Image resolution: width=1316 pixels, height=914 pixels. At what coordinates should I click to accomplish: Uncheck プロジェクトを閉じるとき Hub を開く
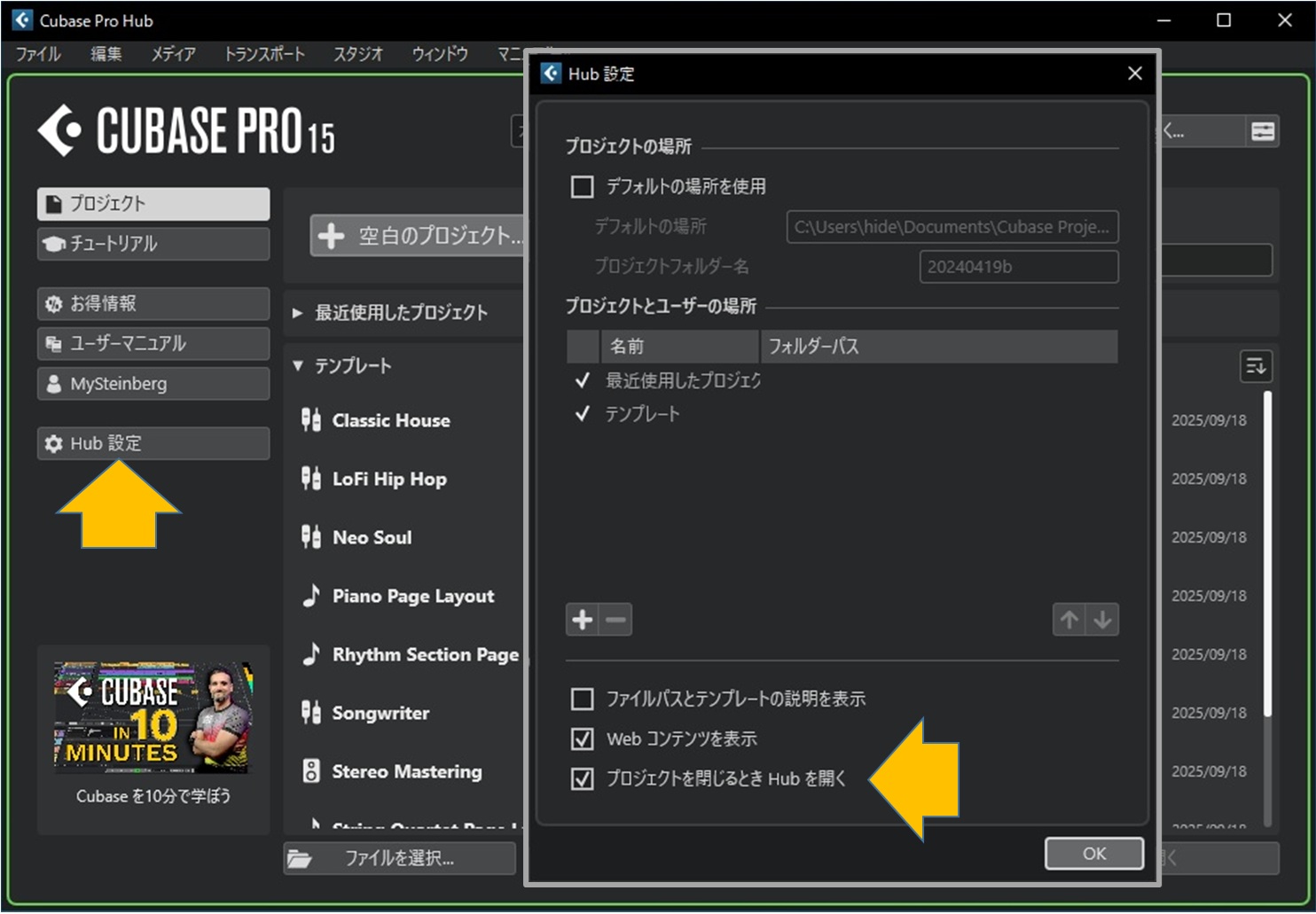[583, 779]
